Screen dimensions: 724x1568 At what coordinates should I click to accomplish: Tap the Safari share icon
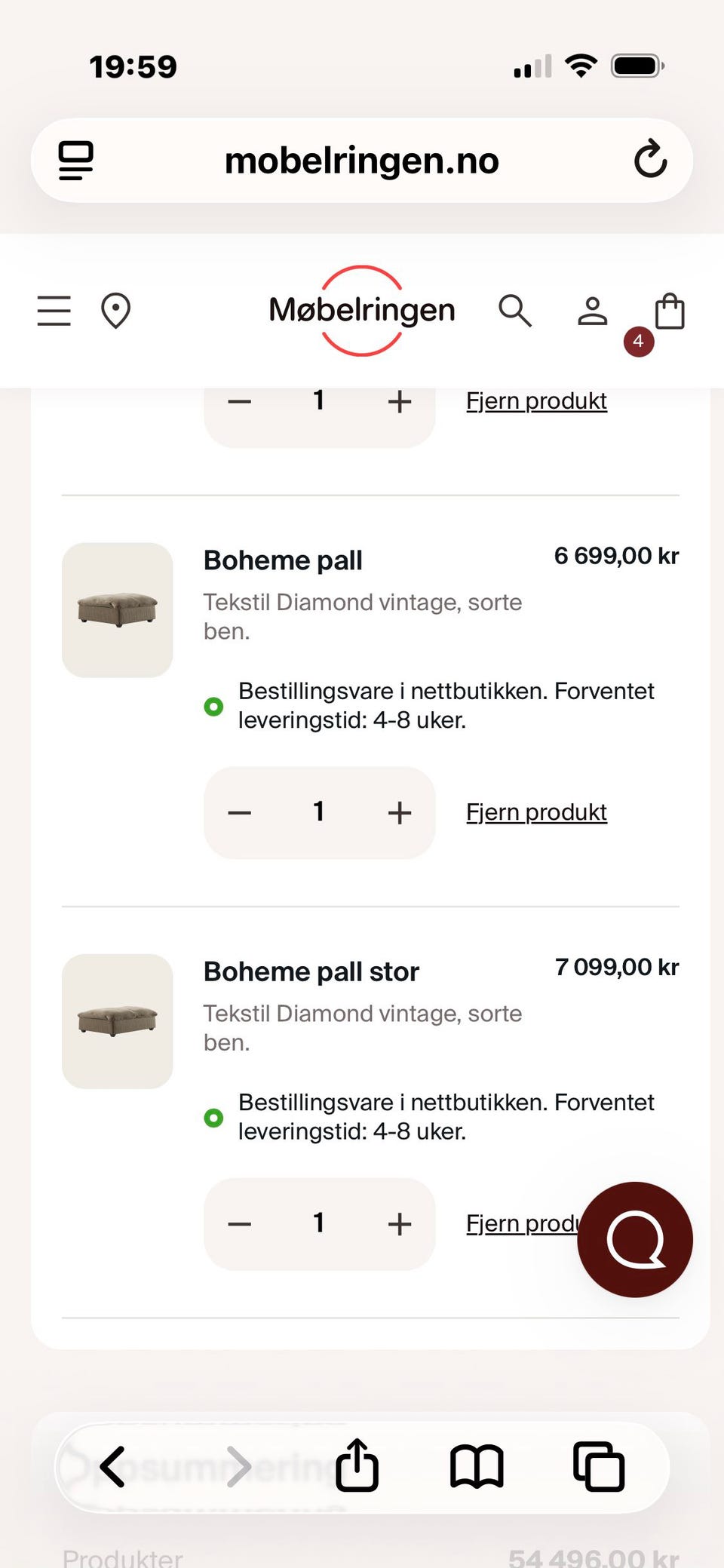click(x=357, y=1466)
